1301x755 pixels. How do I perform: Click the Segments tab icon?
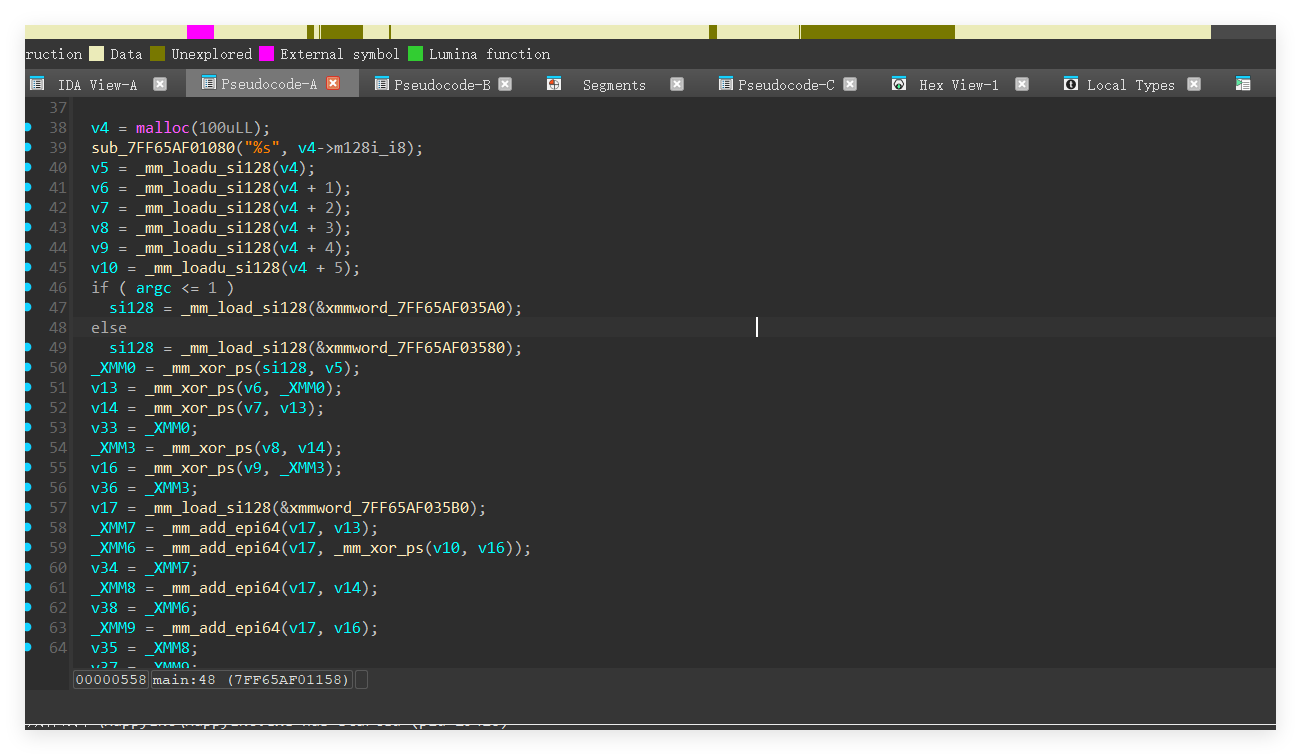point(554,84)
